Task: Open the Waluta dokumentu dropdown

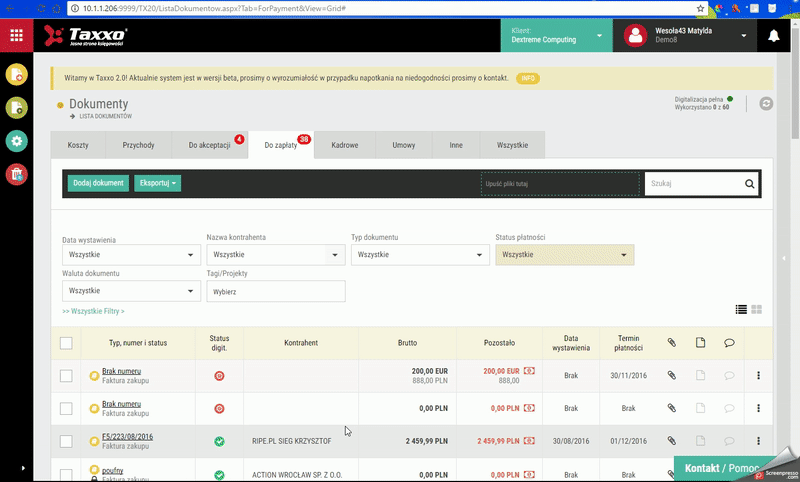Action: [131, 291]
